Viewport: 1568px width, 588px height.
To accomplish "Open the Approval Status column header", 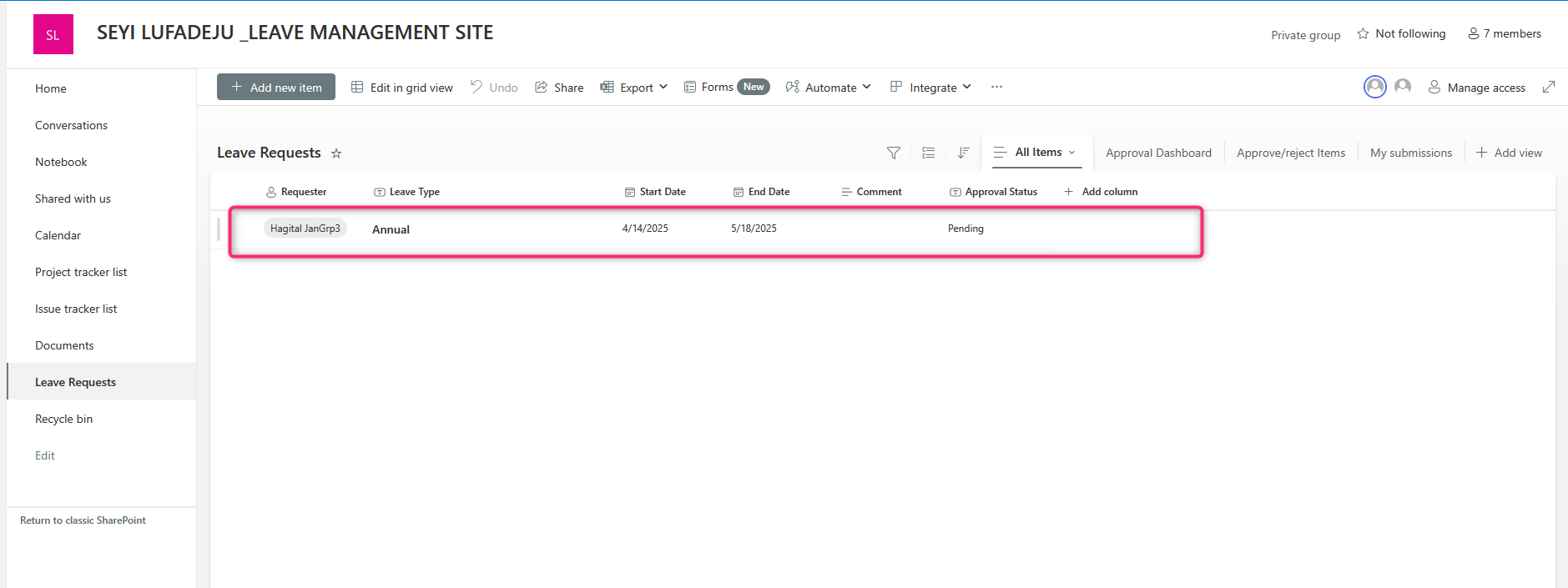I will [993, 192].
